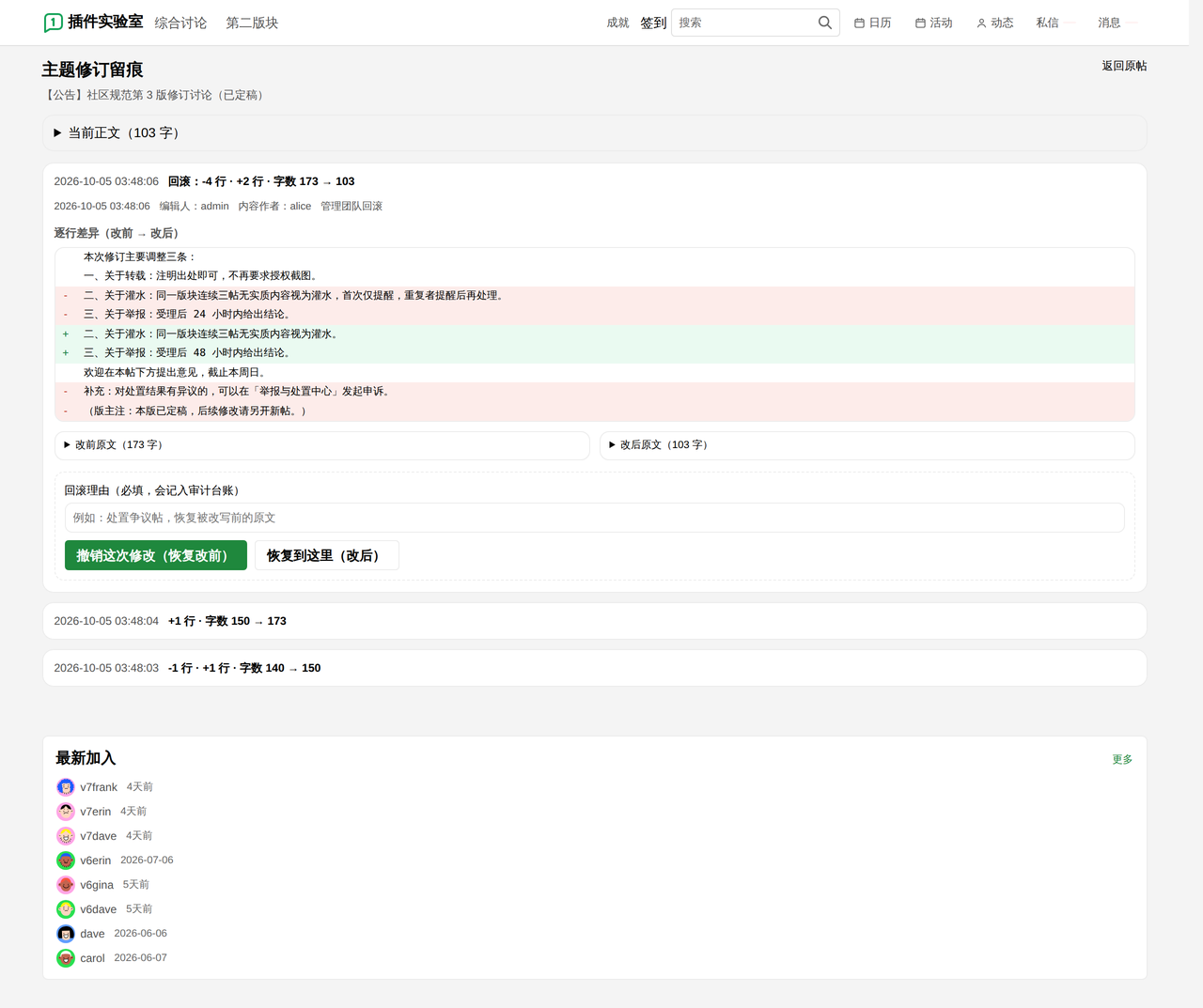
Task: Open v7frank's profile link
Action: tap(99, 787)
